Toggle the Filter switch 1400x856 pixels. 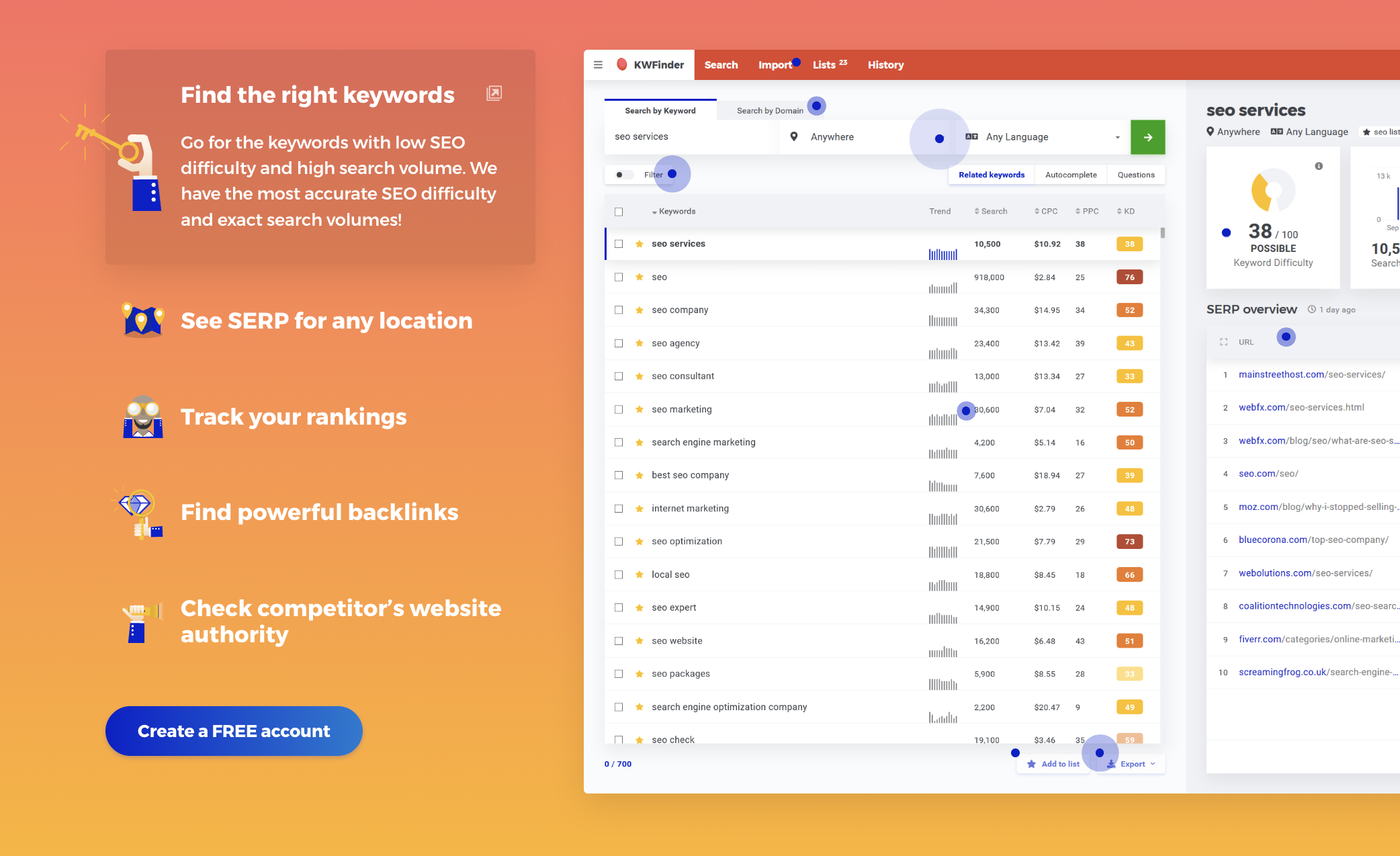click(x=623, y=175)
